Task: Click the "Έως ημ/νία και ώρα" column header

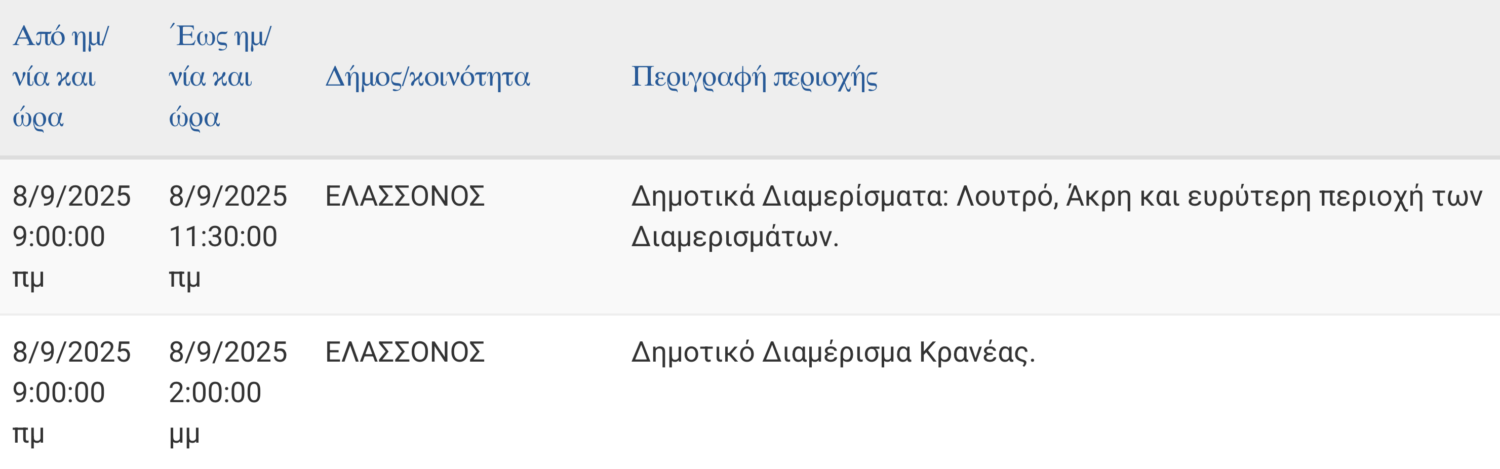Action: (x=222, y=78)
